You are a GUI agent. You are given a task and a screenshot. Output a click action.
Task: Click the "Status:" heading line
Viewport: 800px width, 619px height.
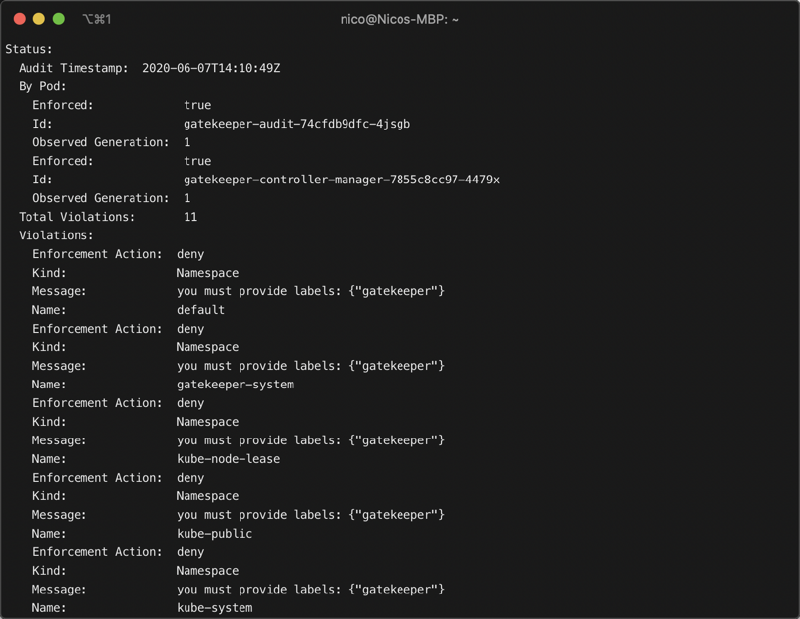[29, 49]
